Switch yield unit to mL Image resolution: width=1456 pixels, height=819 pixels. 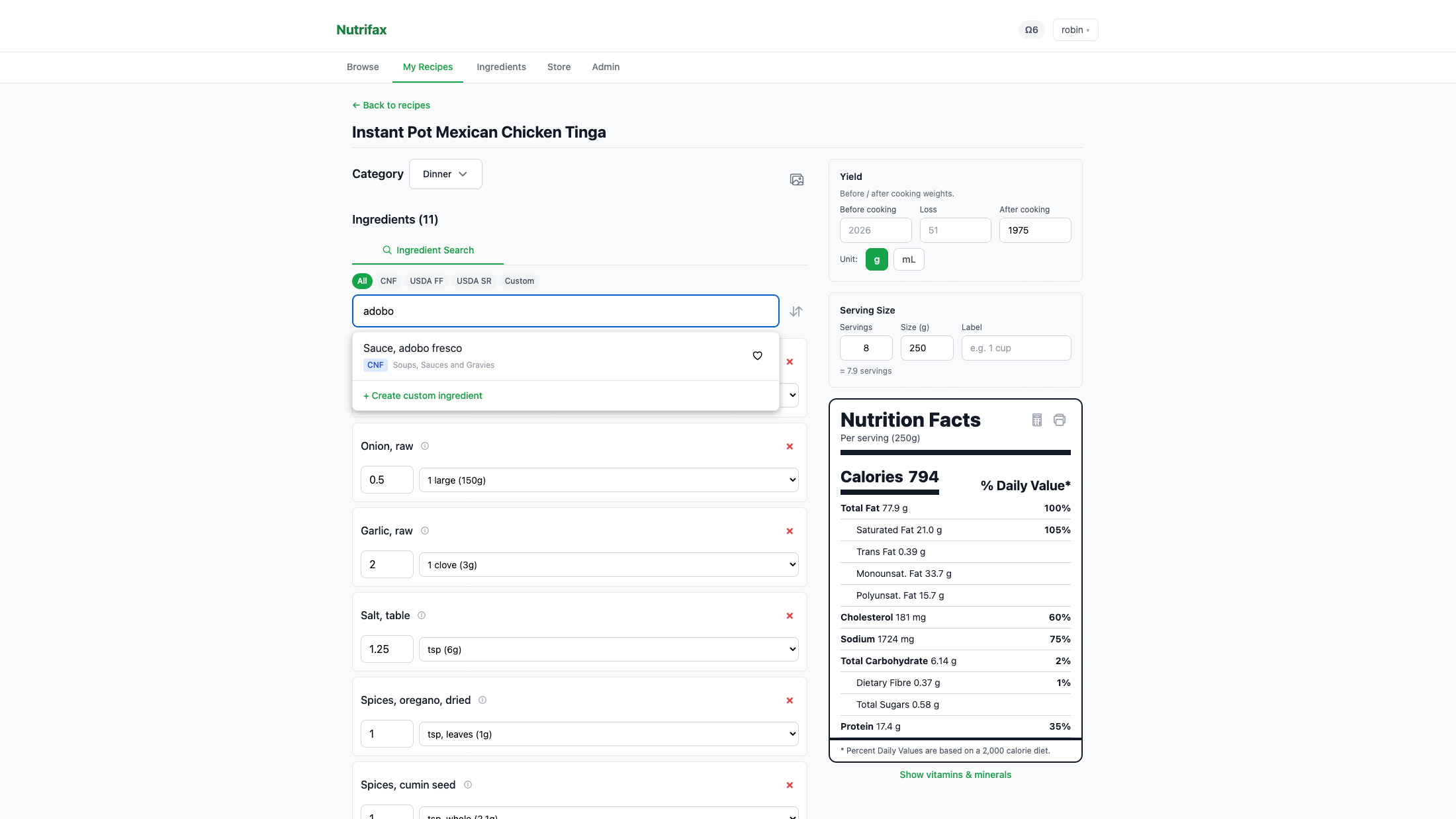908,259
